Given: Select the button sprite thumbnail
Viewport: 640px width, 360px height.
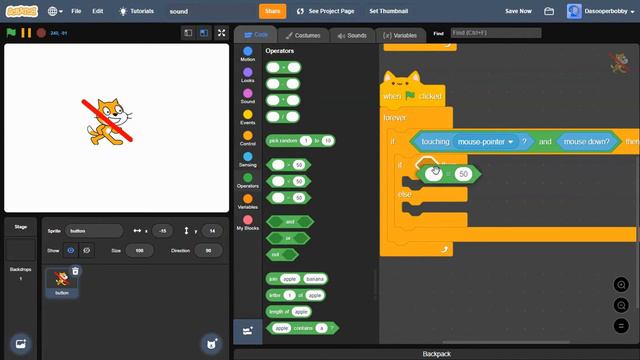Looking at the screenshot, I should (62, 283).
